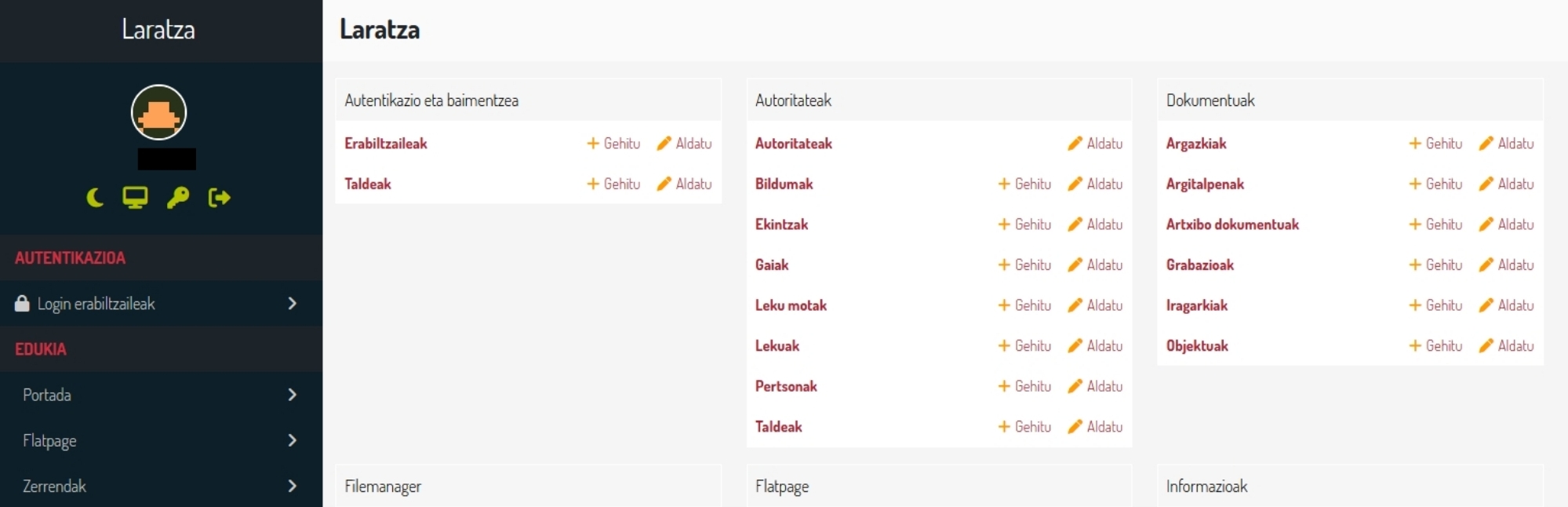Click Laratza title in sidebar header
The image size is (1568, 507).
pos(158,30)
